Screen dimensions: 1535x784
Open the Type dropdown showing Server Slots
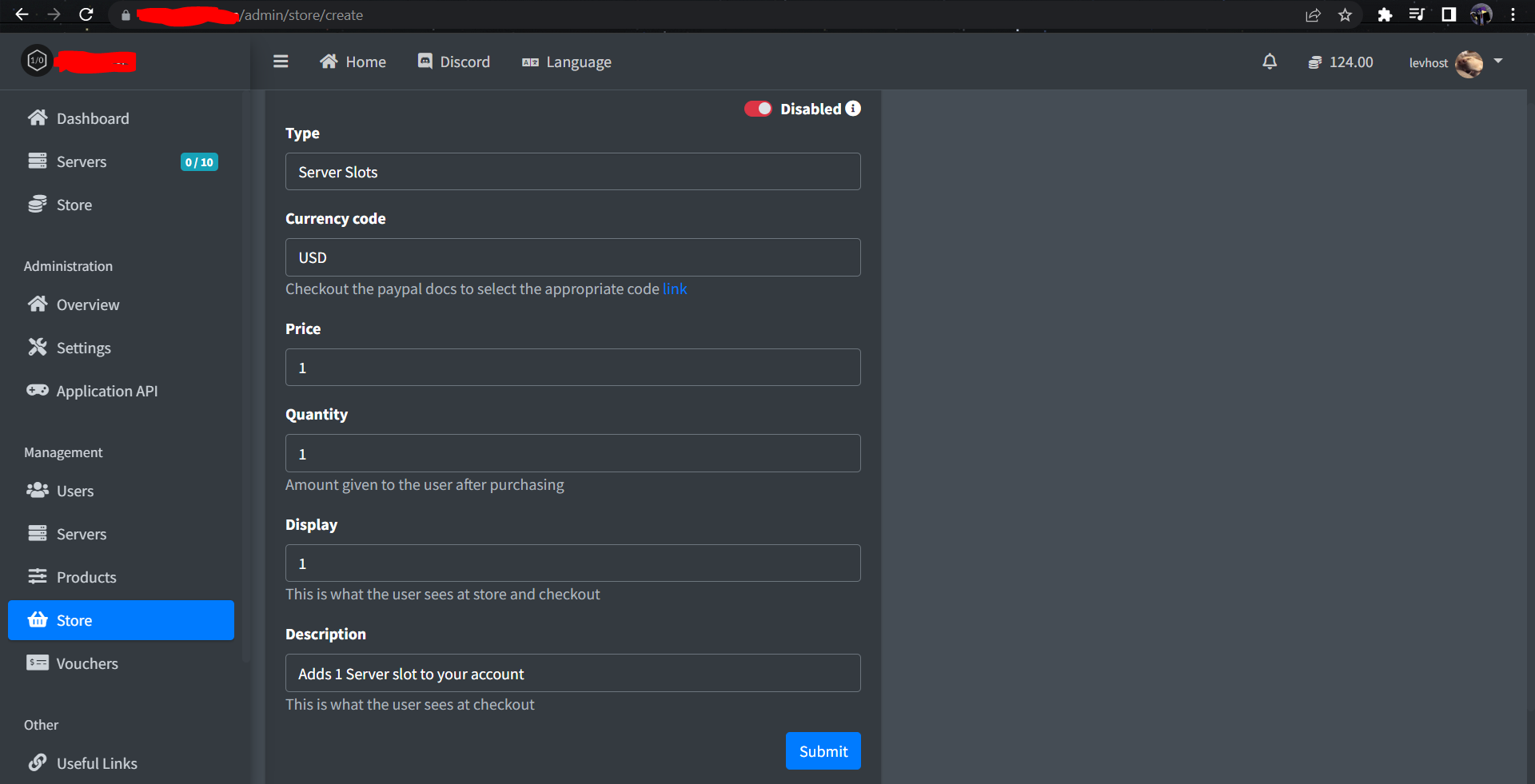(572, 171)
